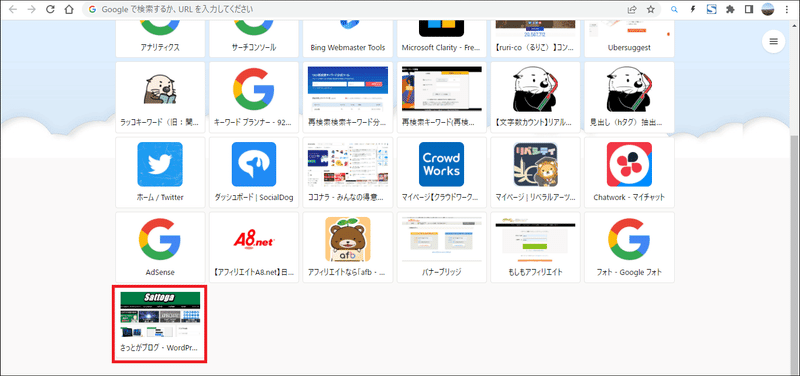Click the lightning bolt extension icon
The height and width of the screenshot is (376, 800).
coord(693,9)
